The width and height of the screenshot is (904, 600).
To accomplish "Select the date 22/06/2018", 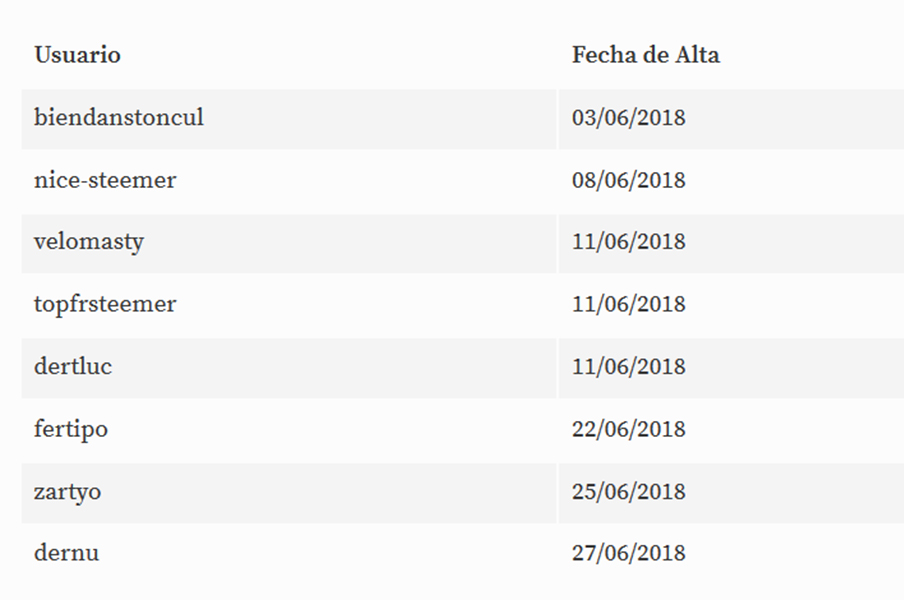I will coord(628,429).
